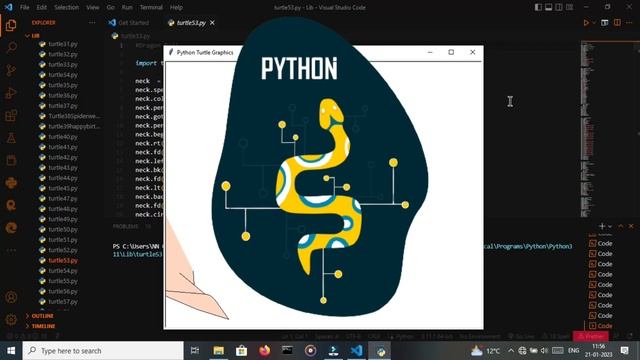Screen dimensions: 640x360
Task: Open Explorer panel more actions ellipsis
Action: click(x=92, y=22)
